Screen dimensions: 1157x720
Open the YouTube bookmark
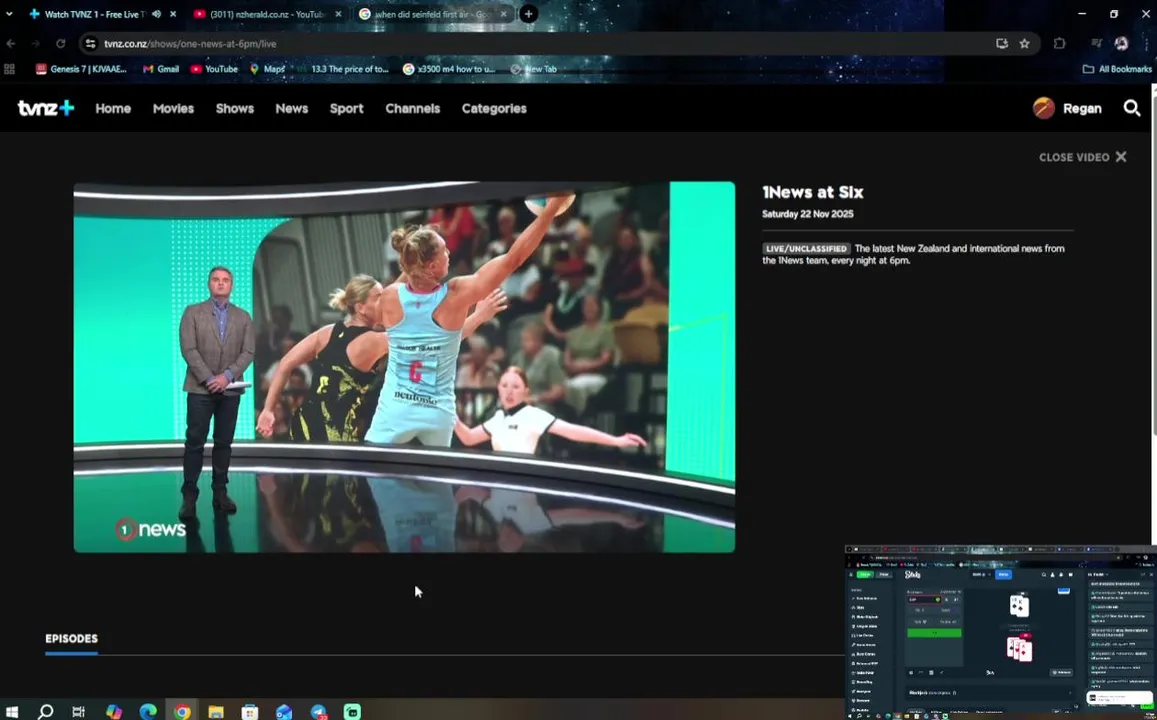214,69
